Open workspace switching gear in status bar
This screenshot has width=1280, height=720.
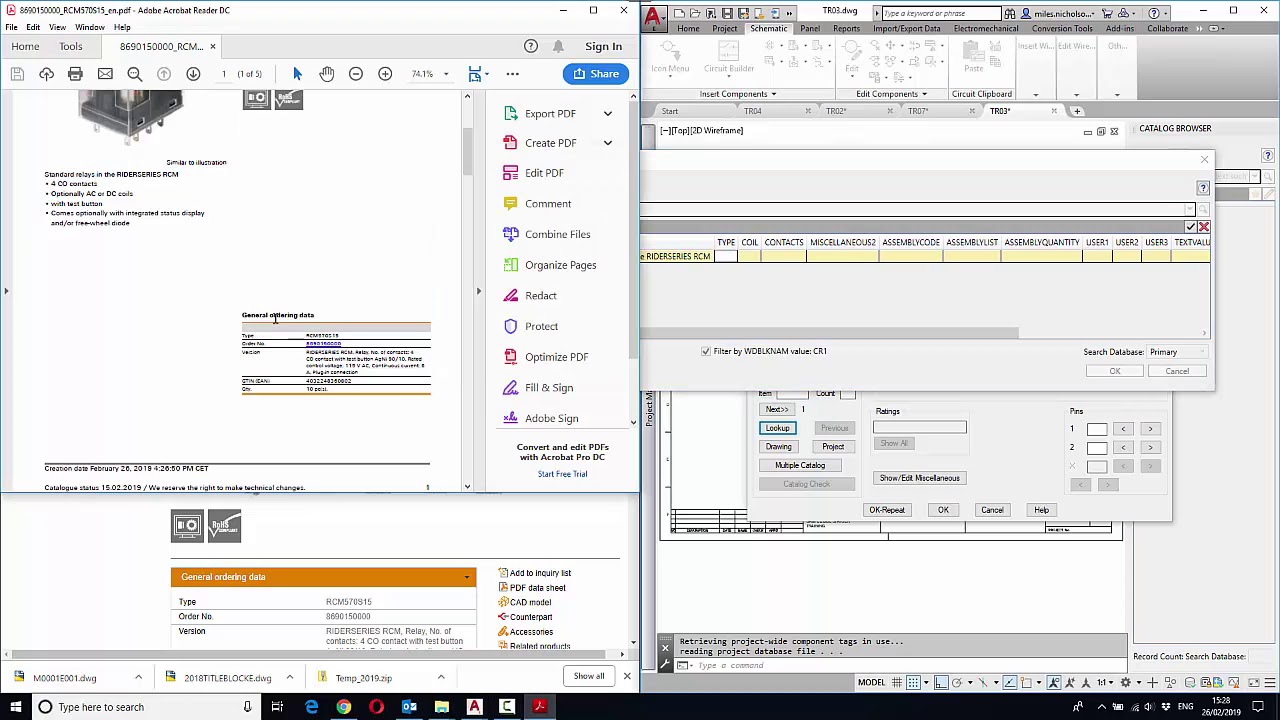1126,683
